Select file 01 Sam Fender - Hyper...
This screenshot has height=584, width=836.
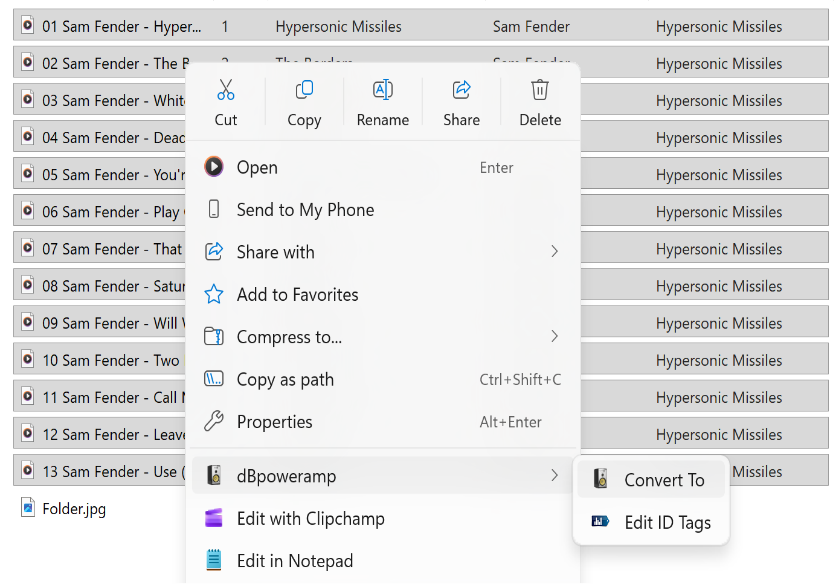(x=122, y=27)
